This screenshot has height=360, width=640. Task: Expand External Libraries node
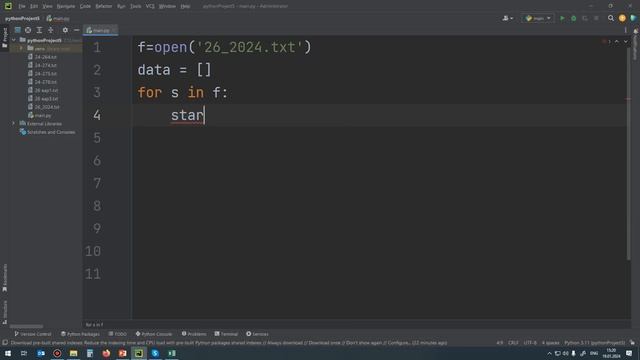pyautogui.click(x=14, y=123)
